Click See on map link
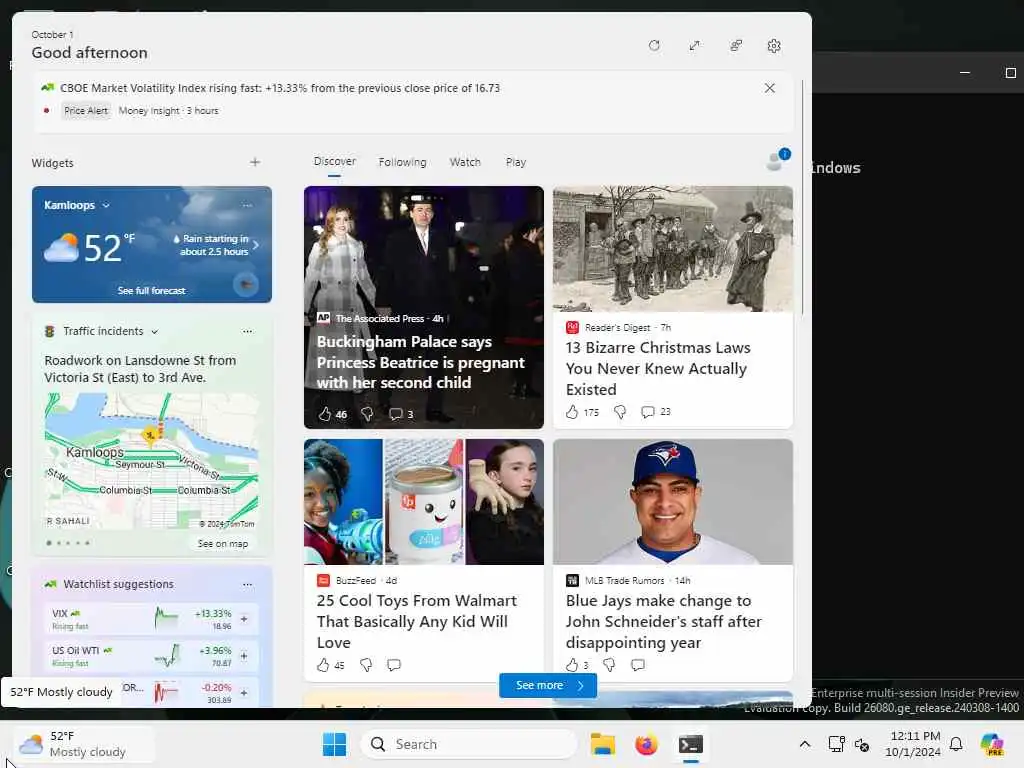1024x768 pixels. [x=223, y=543]
